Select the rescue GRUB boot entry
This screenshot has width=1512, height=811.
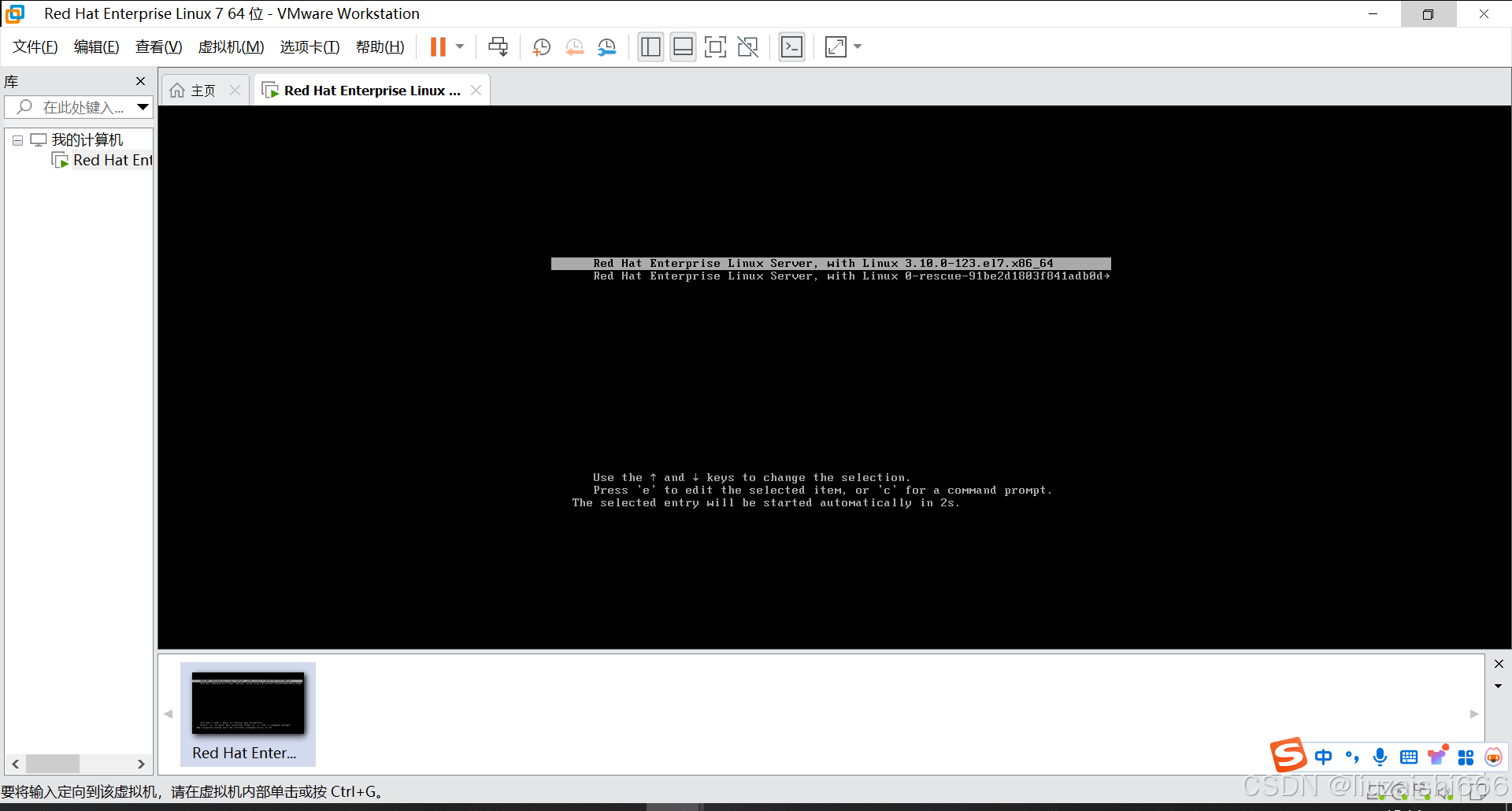[x=851, y=276]
